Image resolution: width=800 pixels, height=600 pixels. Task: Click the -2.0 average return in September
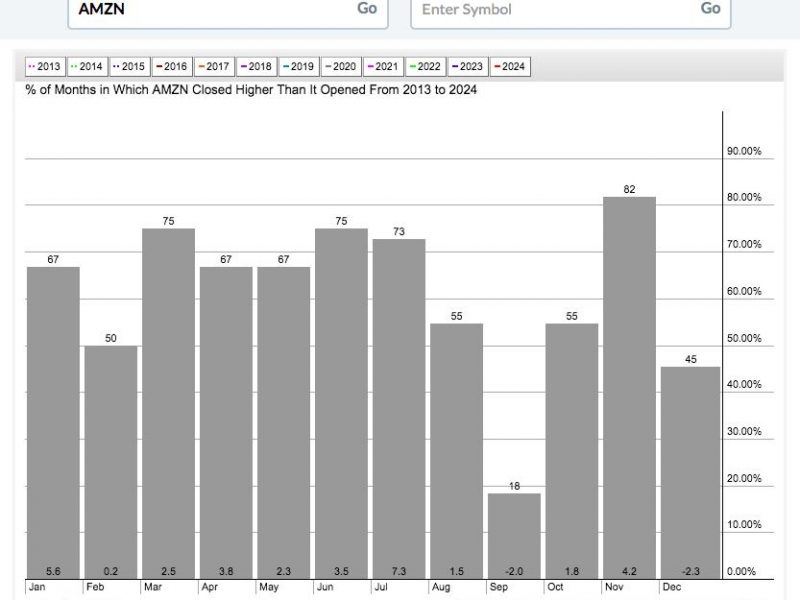[514, 571]
